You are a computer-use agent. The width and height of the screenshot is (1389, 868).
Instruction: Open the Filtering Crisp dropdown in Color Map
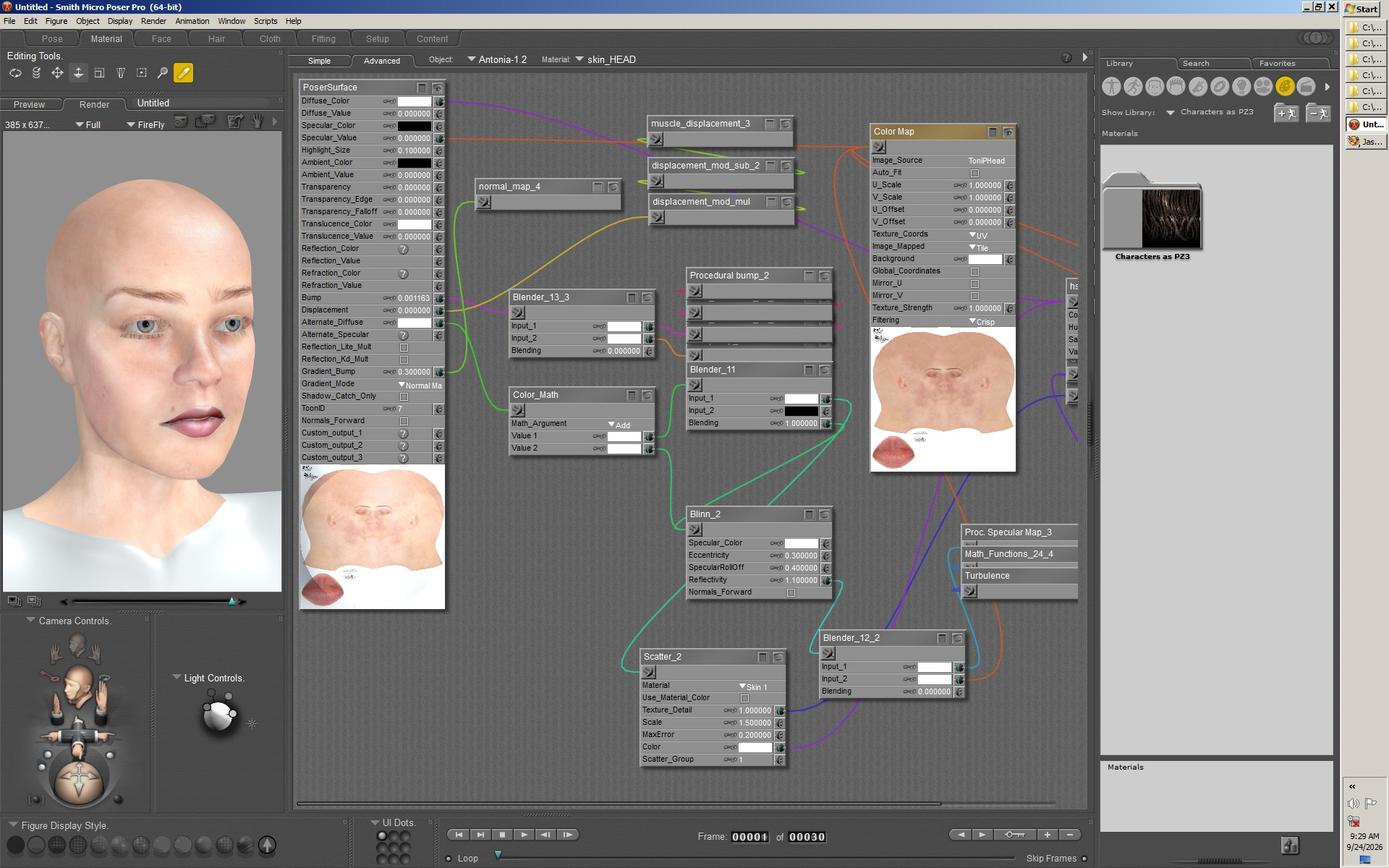coord(982,321)
